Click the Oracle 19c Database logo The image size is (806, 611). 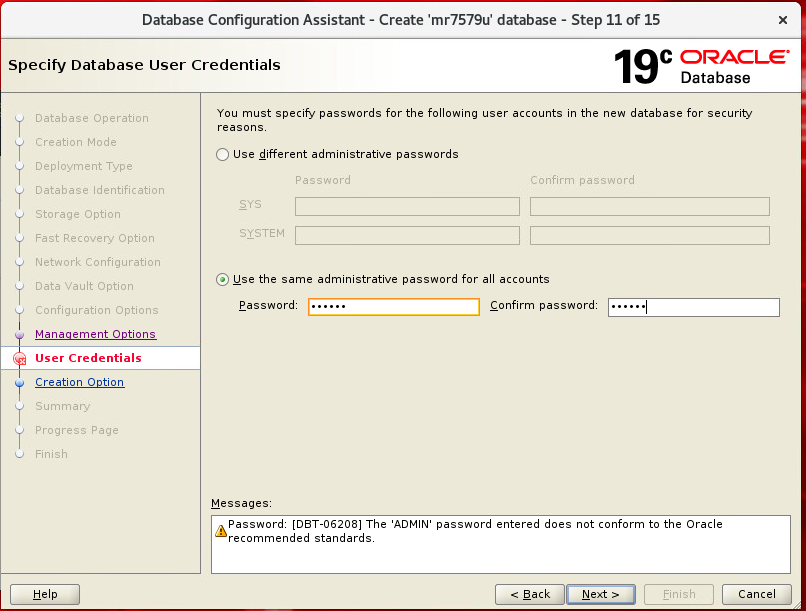(701, 66)
